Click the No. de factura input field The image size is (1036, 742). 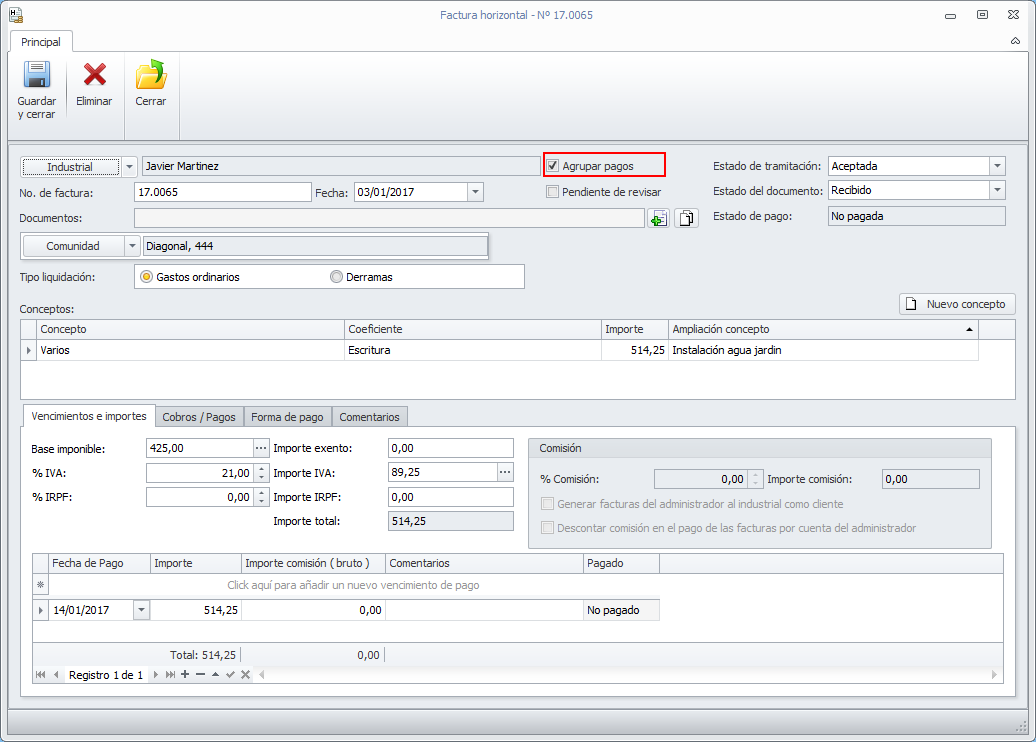click(x=222, y=192)
